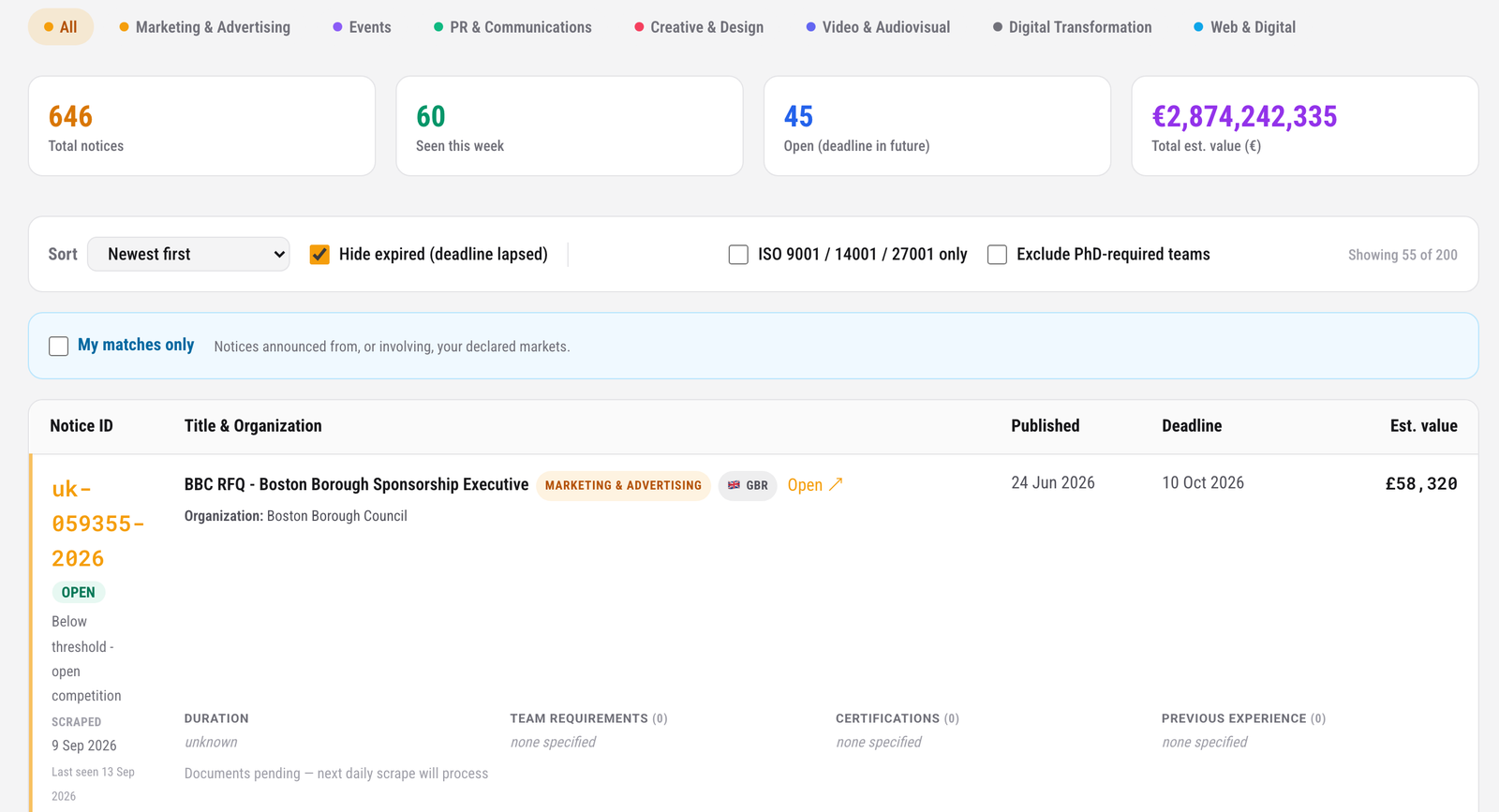Click the DURATION heading
The height and width of the screenshot is (812, 1499).
click(x=216, y=718)
